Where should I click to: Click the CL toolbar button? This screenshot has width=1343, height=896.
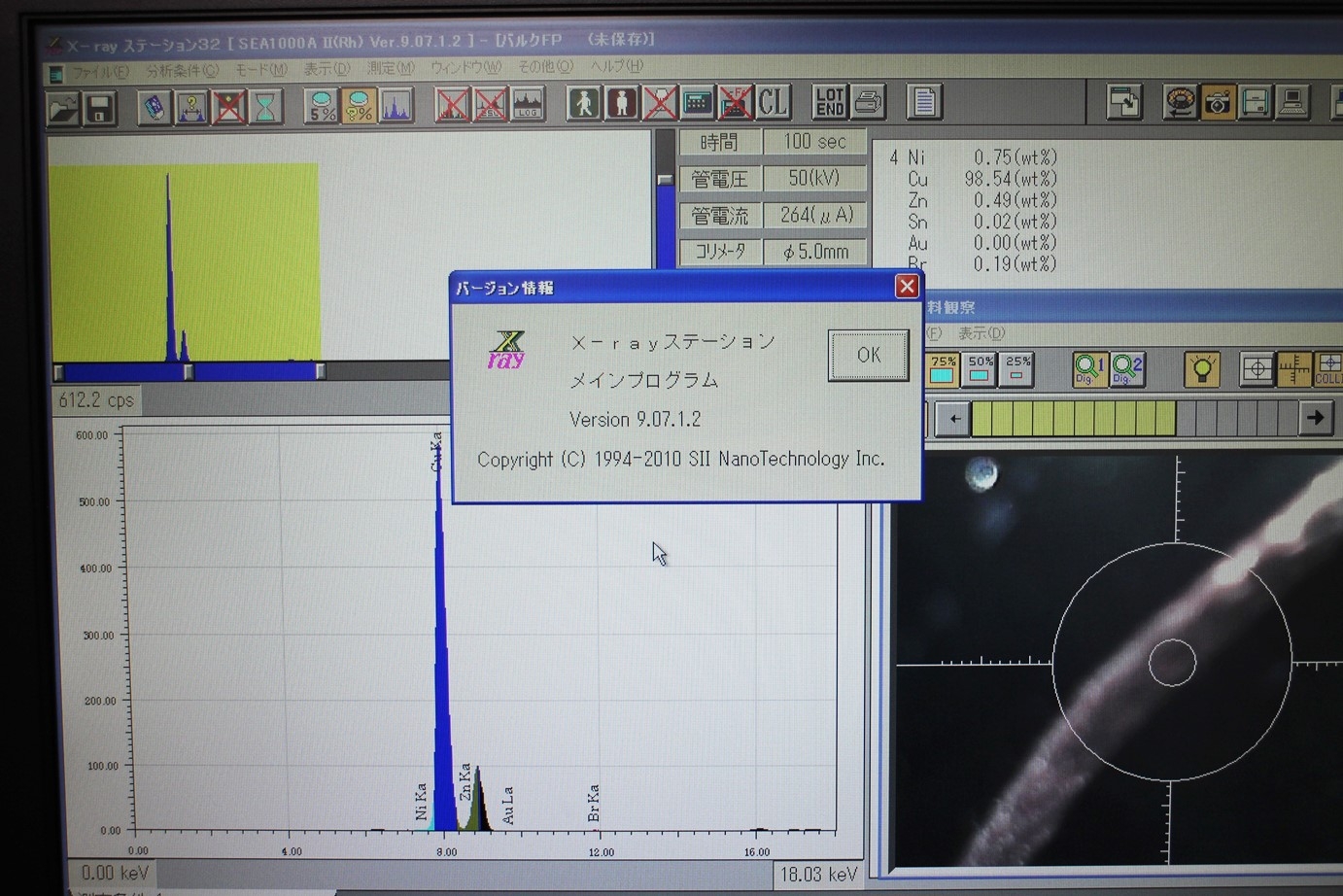click(774, 102)
